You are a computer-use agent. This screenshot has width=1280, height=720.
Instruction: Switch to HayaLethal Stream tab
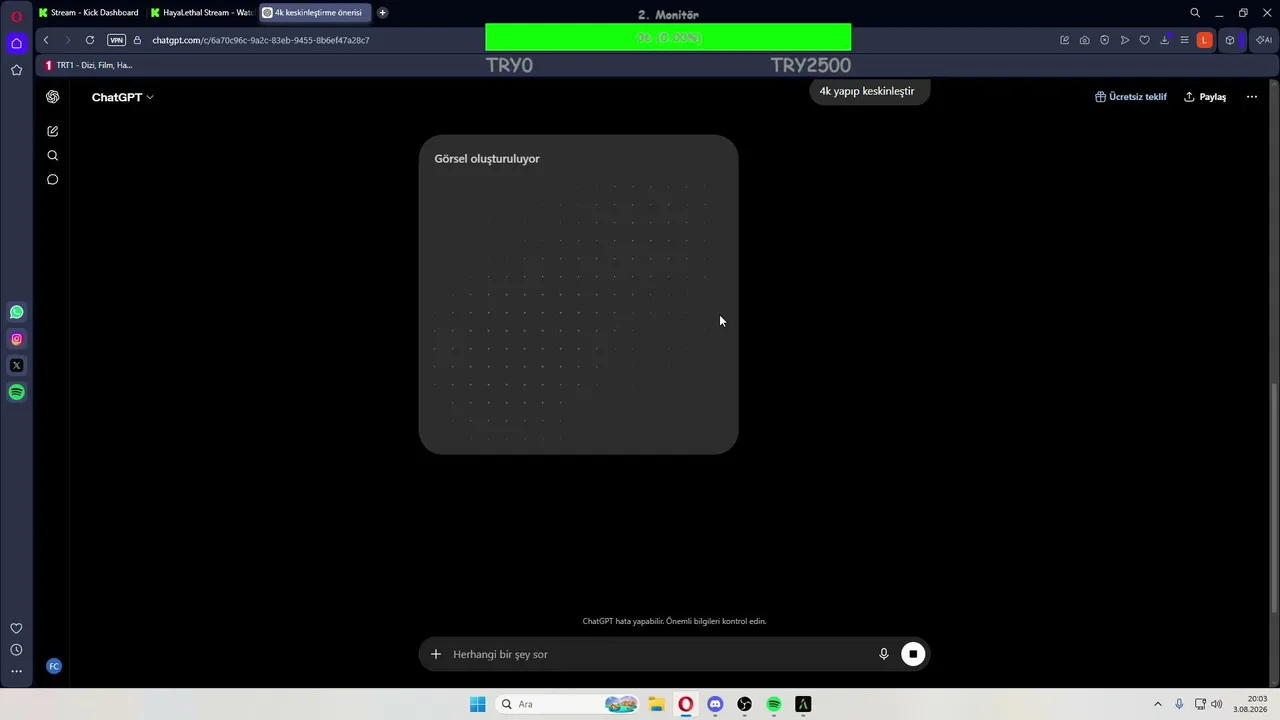pyautogui.click(x=201, y=13)
